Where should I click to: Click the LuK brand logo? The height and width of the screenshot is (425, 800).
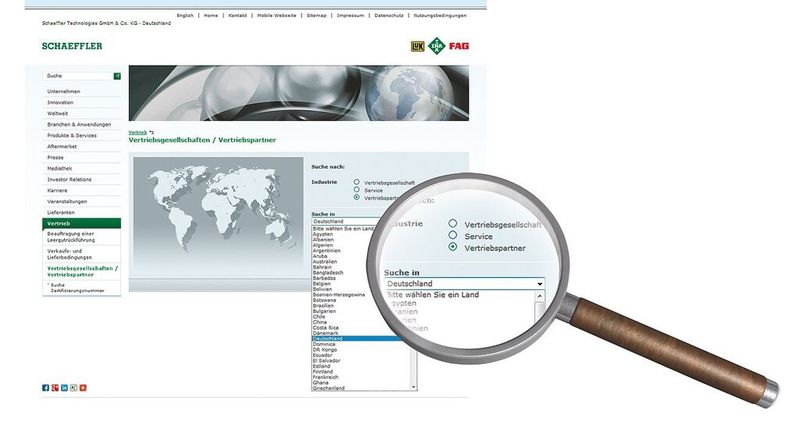417,46
